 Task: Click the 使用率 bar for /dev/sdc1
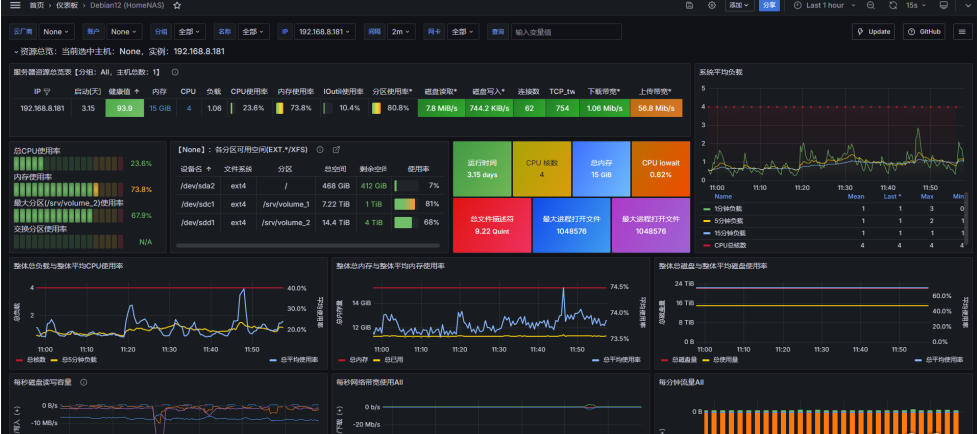pyautogui.click(x=404, y=204)
